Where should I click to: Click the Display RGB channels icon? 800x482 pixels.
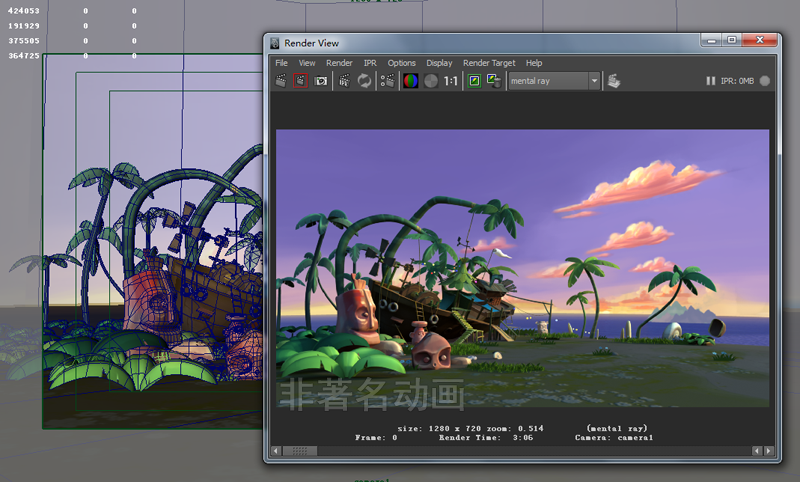411,81
